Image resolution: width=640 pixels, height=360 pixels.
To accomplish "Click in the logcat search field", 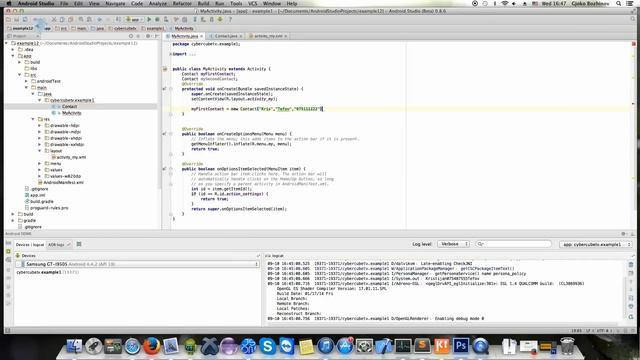I will 513,244.
